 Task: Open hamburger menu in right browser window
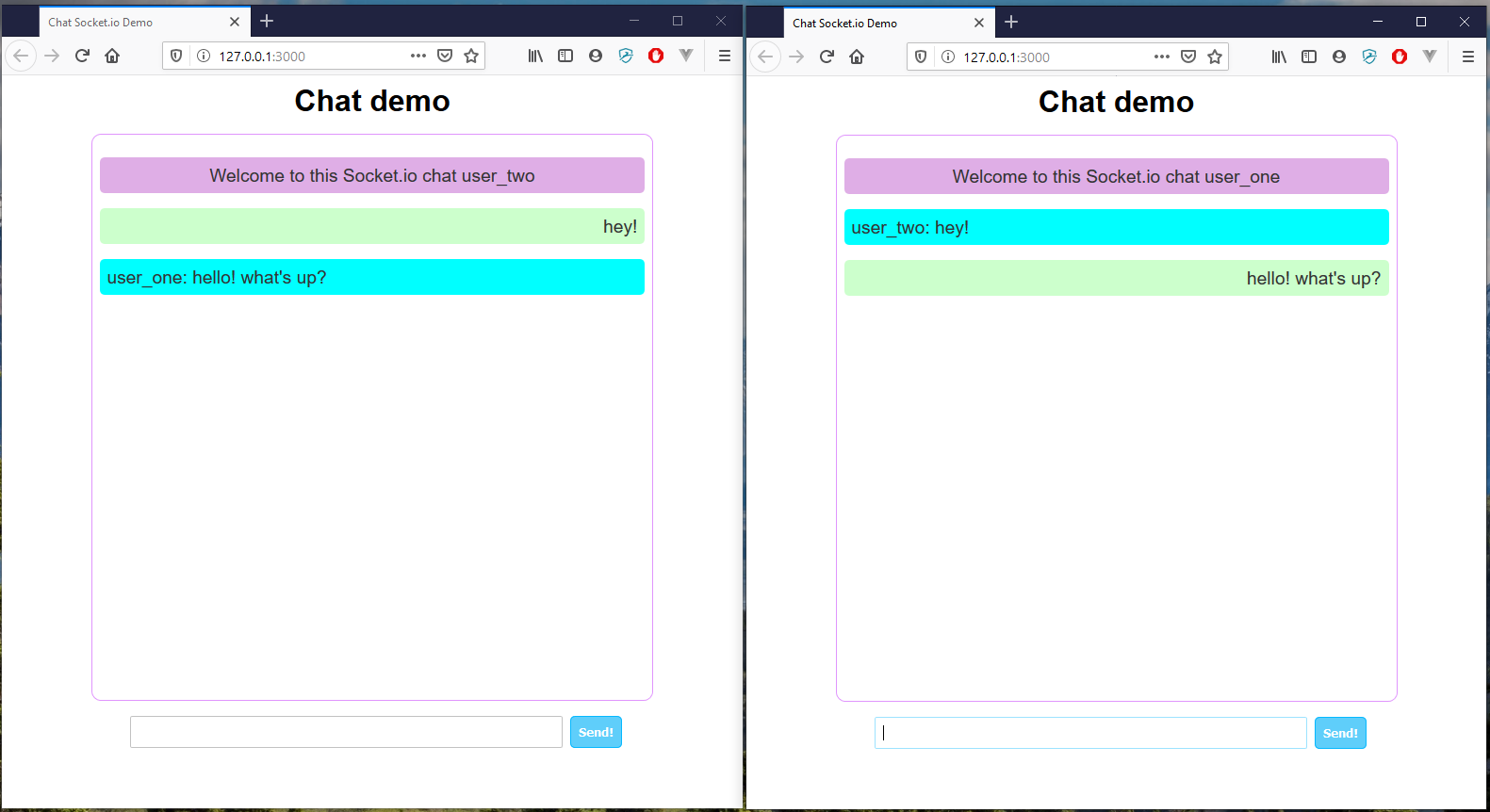[1467, 57]
